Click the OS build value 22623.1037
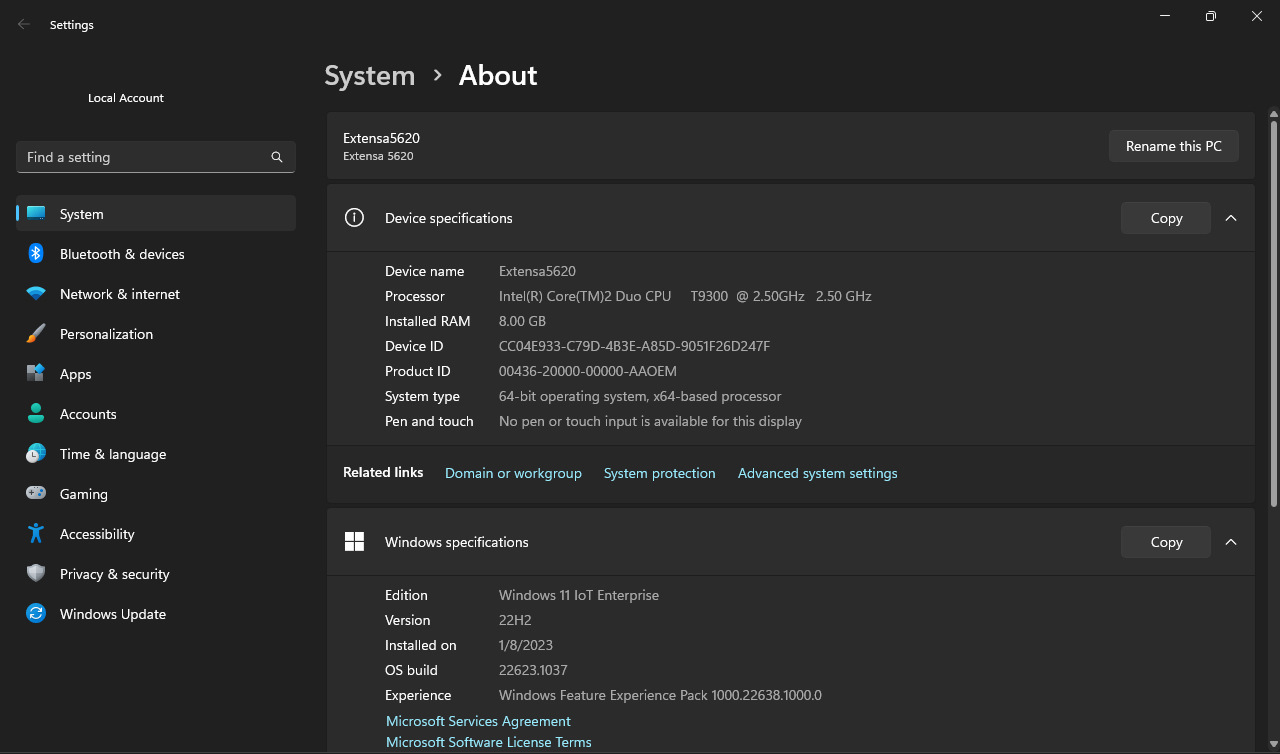This screenshot has width=1280, height=754. 533,670
